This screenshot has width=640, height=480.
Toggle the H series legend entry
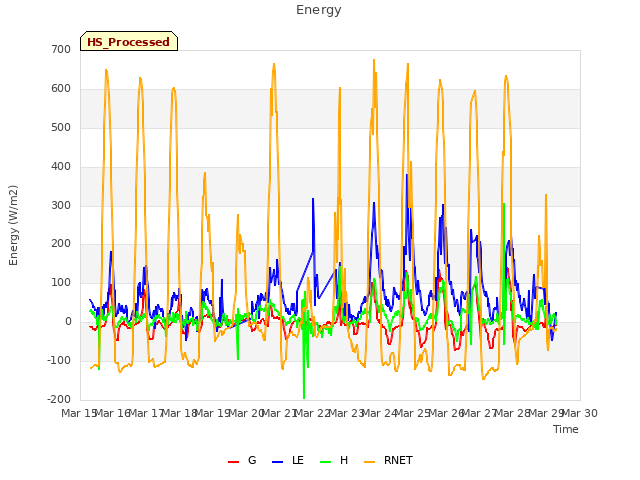334,461
